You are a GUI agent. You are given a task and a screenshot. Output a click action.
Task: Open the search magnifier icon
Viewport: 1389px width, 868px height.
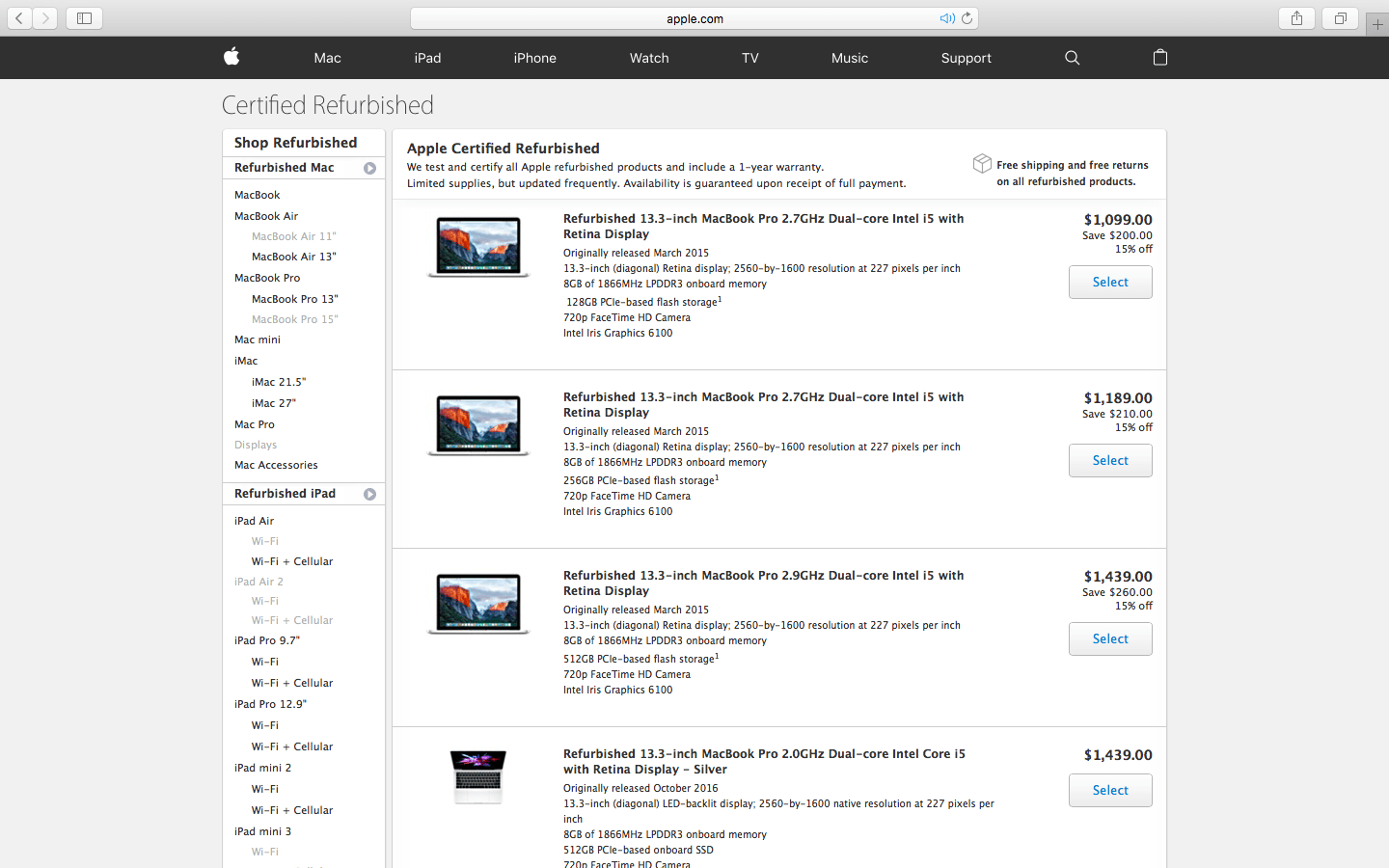click(1072, 58)
